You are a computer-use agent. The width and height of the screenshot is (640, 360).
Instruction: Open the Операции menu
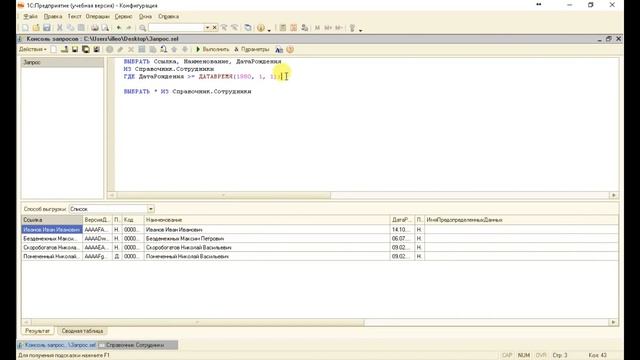click(x=98, y=16)
